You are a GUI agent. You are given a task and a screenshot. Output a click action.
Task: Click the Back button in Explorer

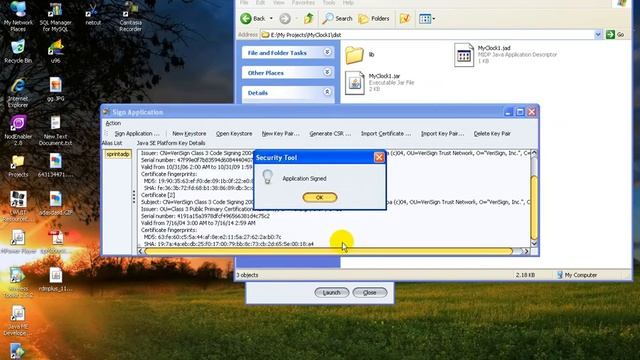pos(253,18)
